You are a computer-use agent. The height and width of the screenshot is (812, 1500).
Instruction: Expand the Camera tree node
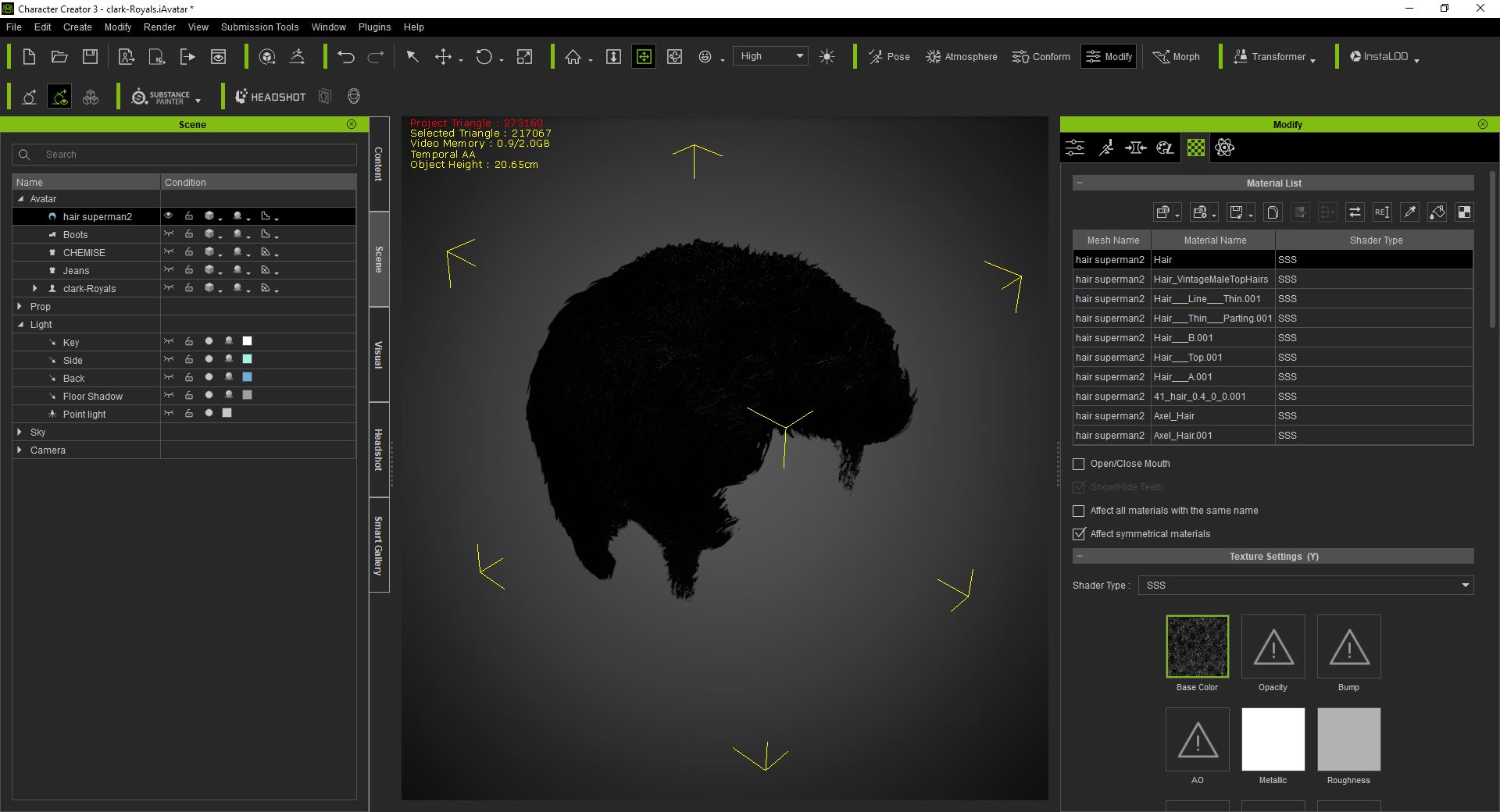click(x=20, y=451)
